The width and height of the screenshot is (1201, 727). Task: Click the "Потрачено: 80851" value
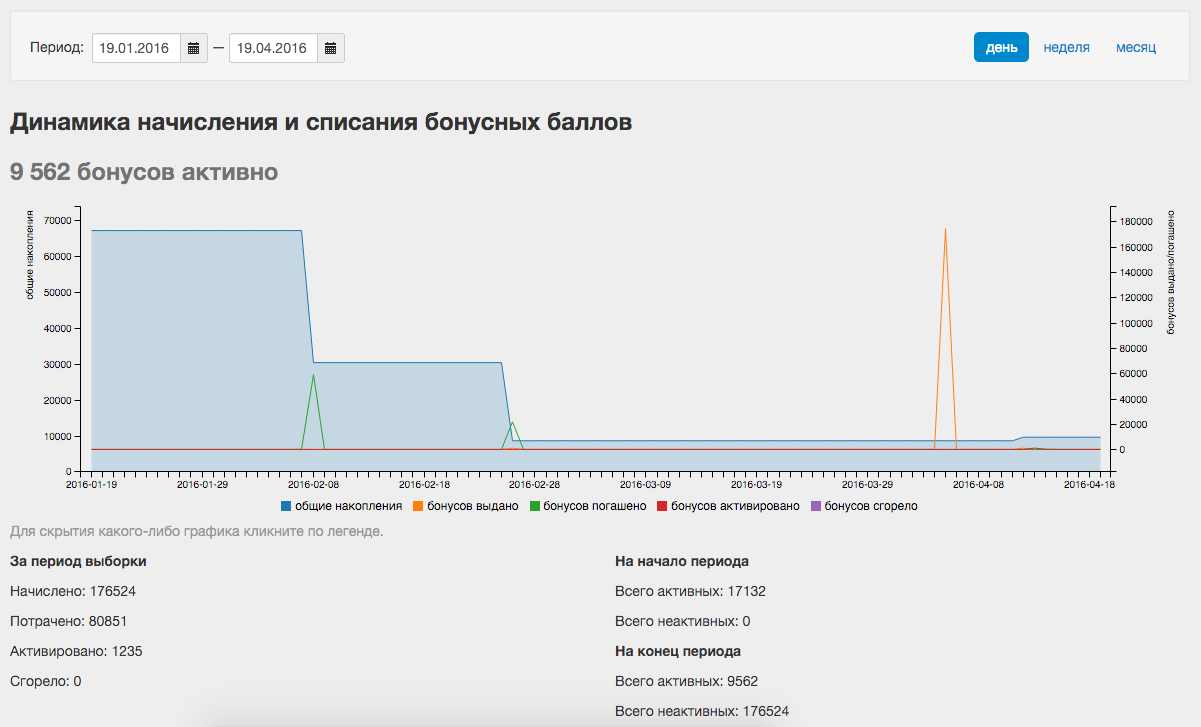(68, 621)
